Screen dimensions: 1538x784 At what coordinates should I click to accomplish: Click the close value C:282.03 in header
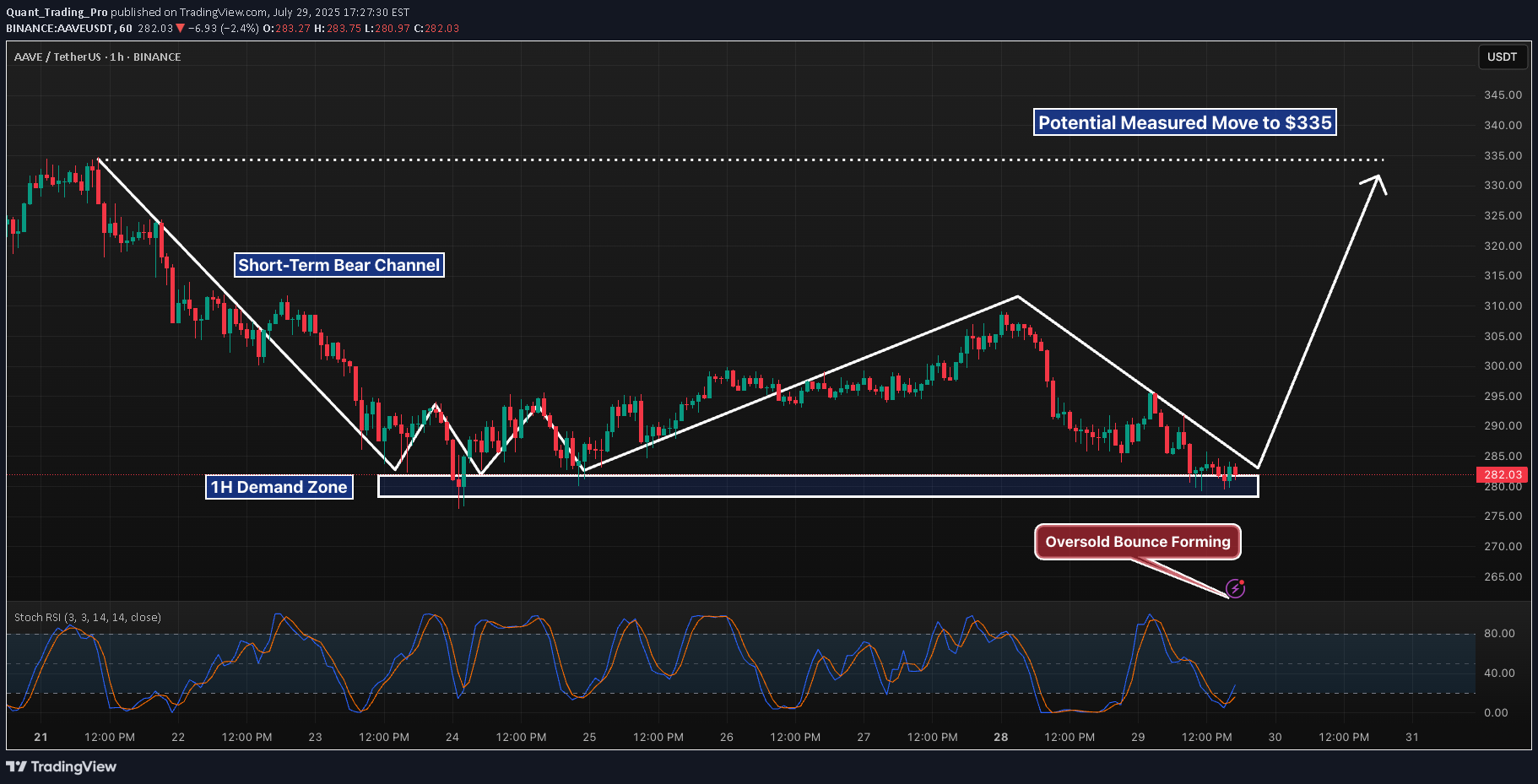[436, 28]
